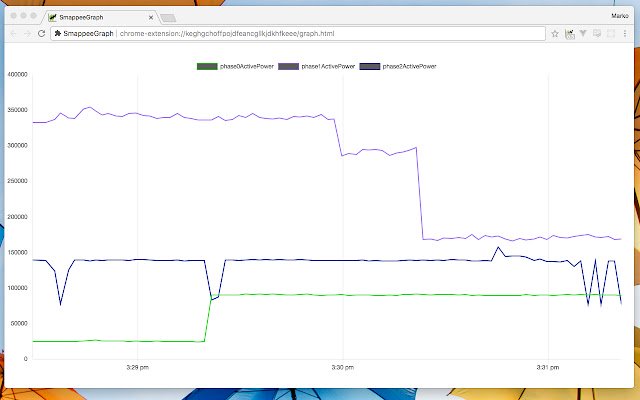Click the 150000 y-axis label
Image resolution: width=640 pixels, height=400 pixels.
18,252
